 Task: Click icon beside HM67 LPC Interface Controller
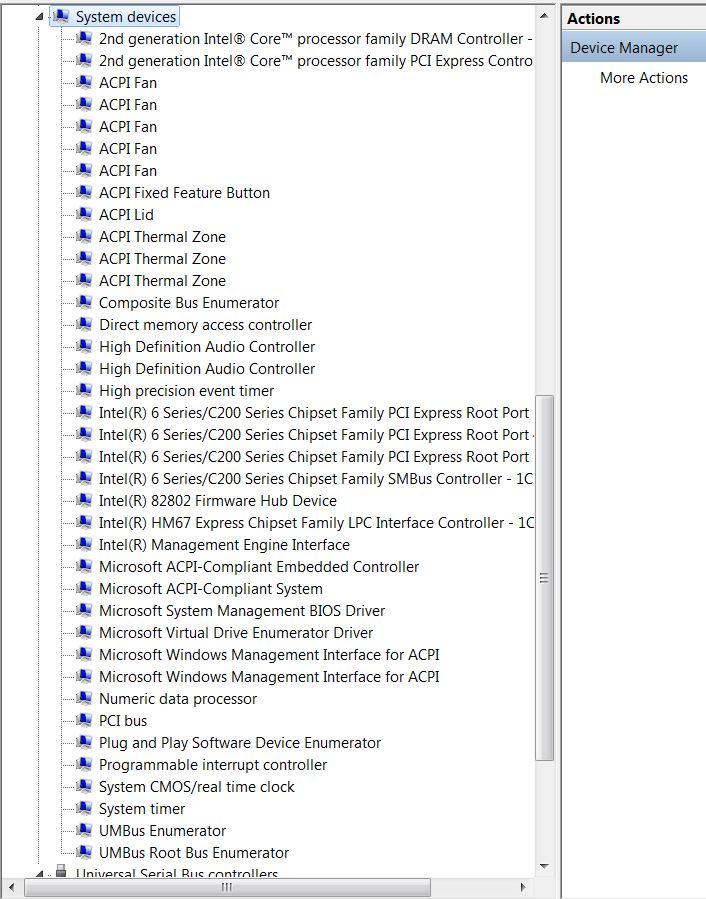point(84,522)
